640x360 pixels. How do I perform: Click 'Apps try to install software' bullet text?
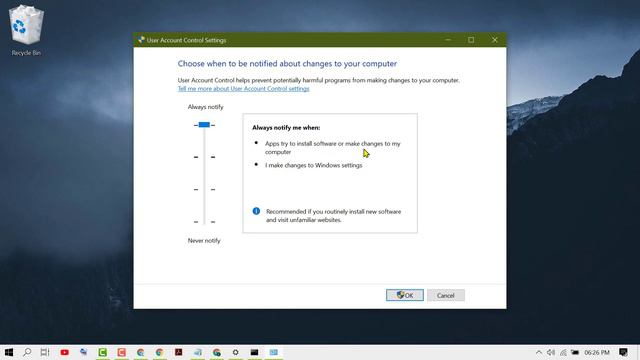coord(333,147)
